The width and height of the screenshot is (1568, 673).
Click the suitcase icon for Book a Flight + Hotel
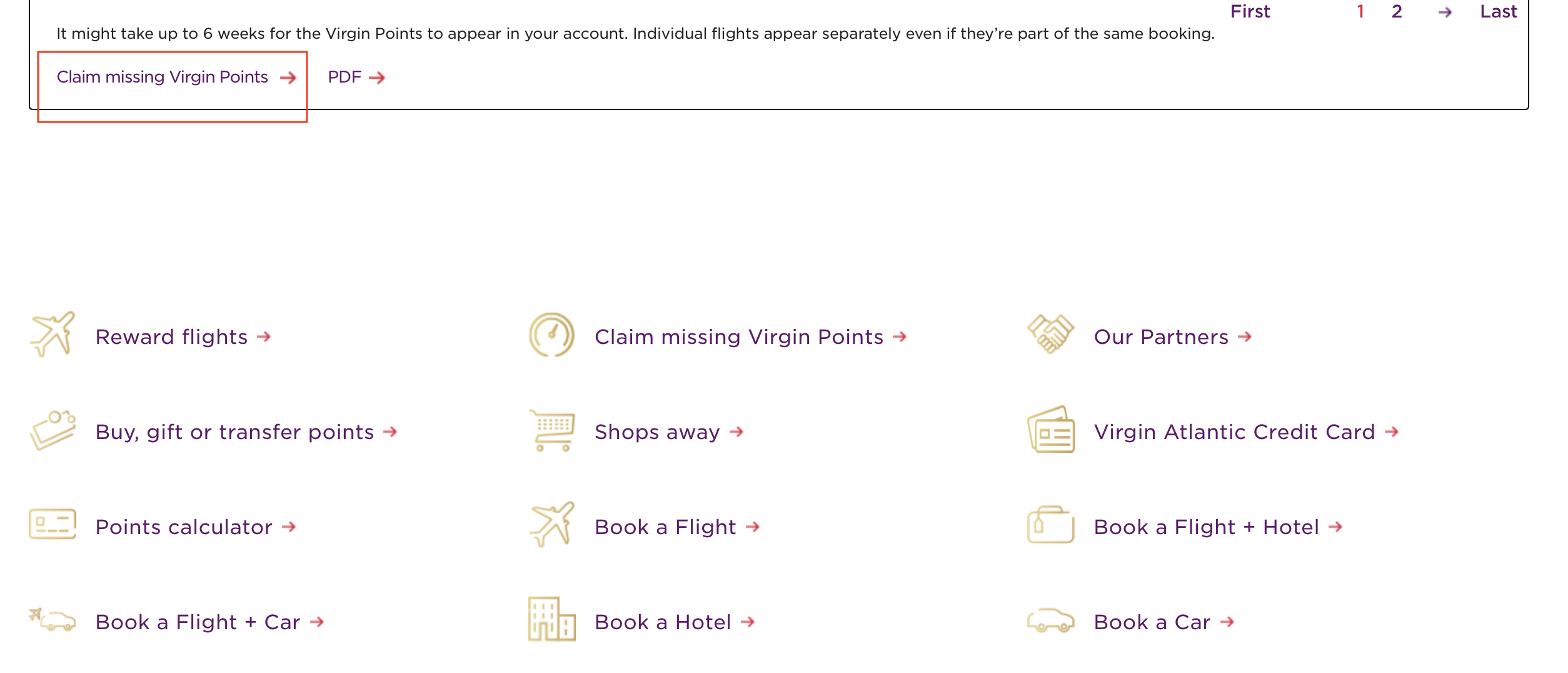1050,525
